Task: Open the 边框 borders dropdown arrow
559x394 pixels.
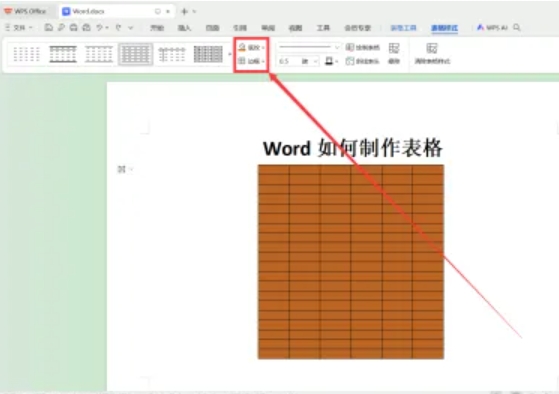Action: tap(263, 61)
